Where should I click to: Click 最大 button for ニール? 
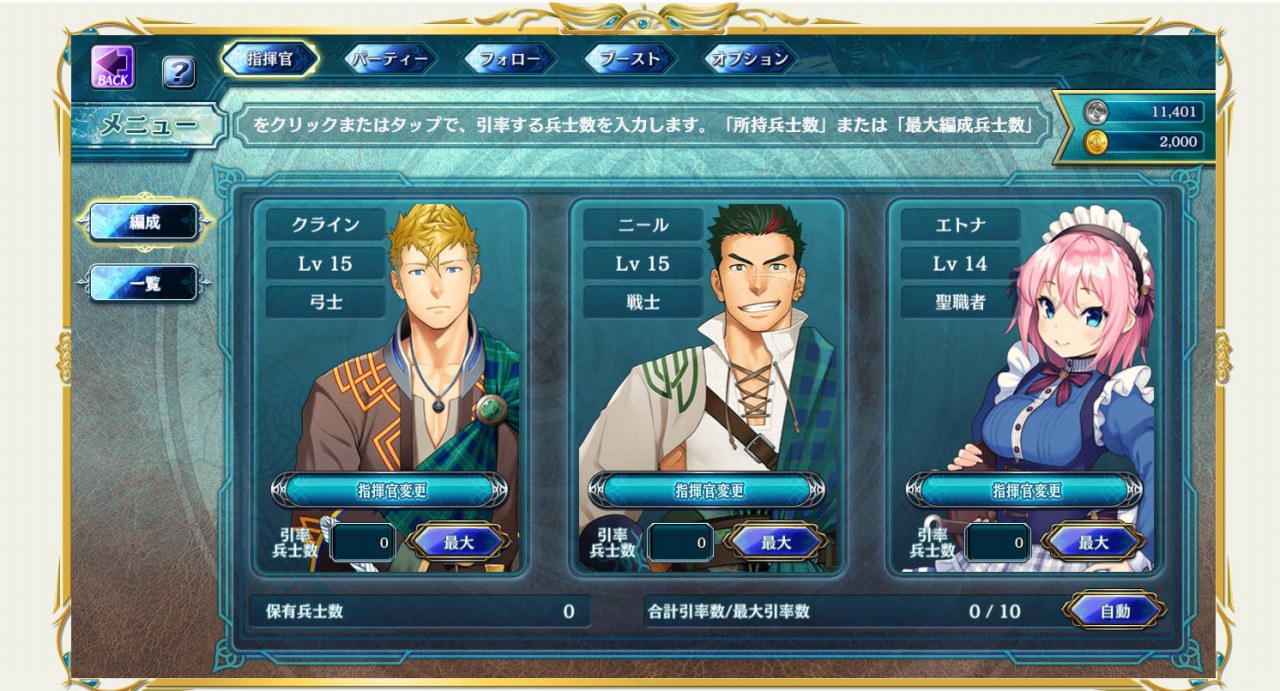click(776, 542)
